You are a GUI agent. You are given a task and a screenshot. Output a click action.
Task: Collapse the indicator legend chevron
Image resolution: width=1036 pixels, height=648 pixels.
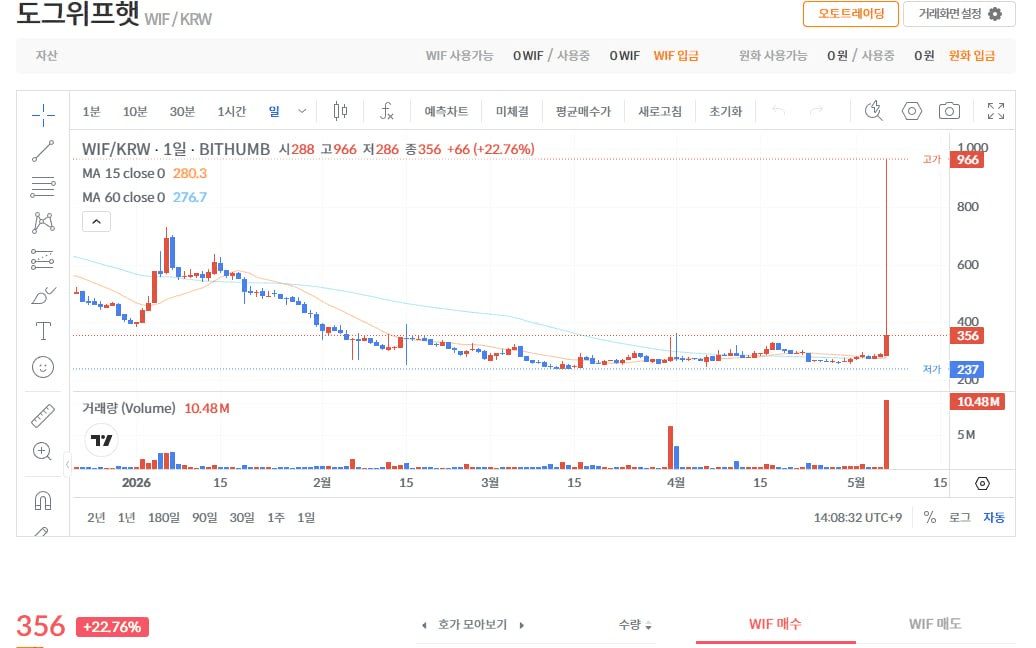click(x=96, y=221)
